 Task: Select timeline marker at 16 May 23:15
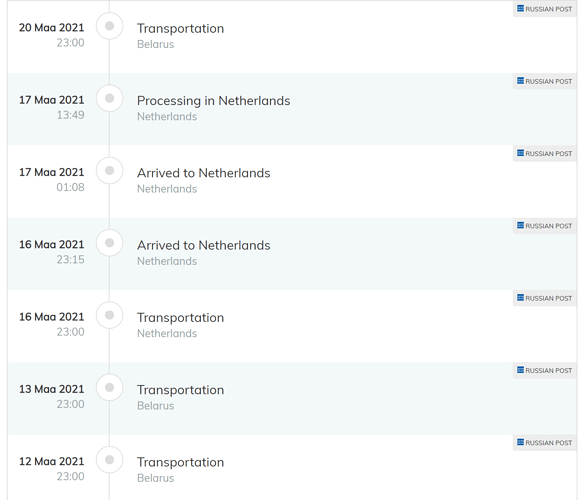109,243
